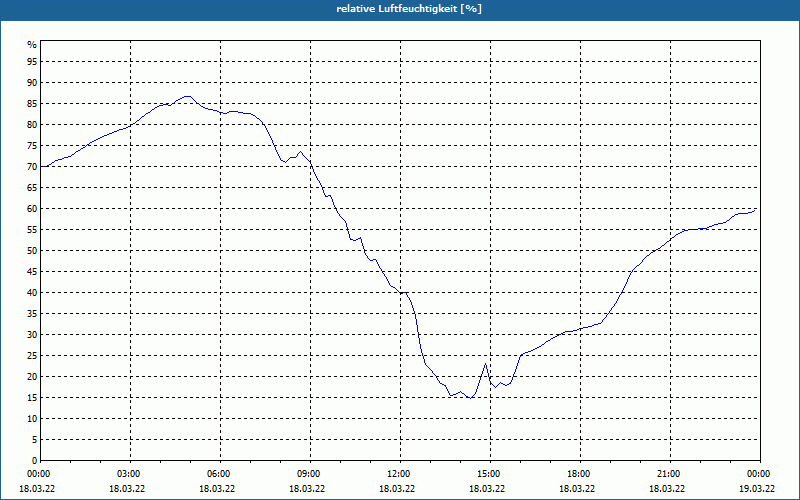Click the 60 humidity axis label
800x500 pixels.
[x=32, y=209]
